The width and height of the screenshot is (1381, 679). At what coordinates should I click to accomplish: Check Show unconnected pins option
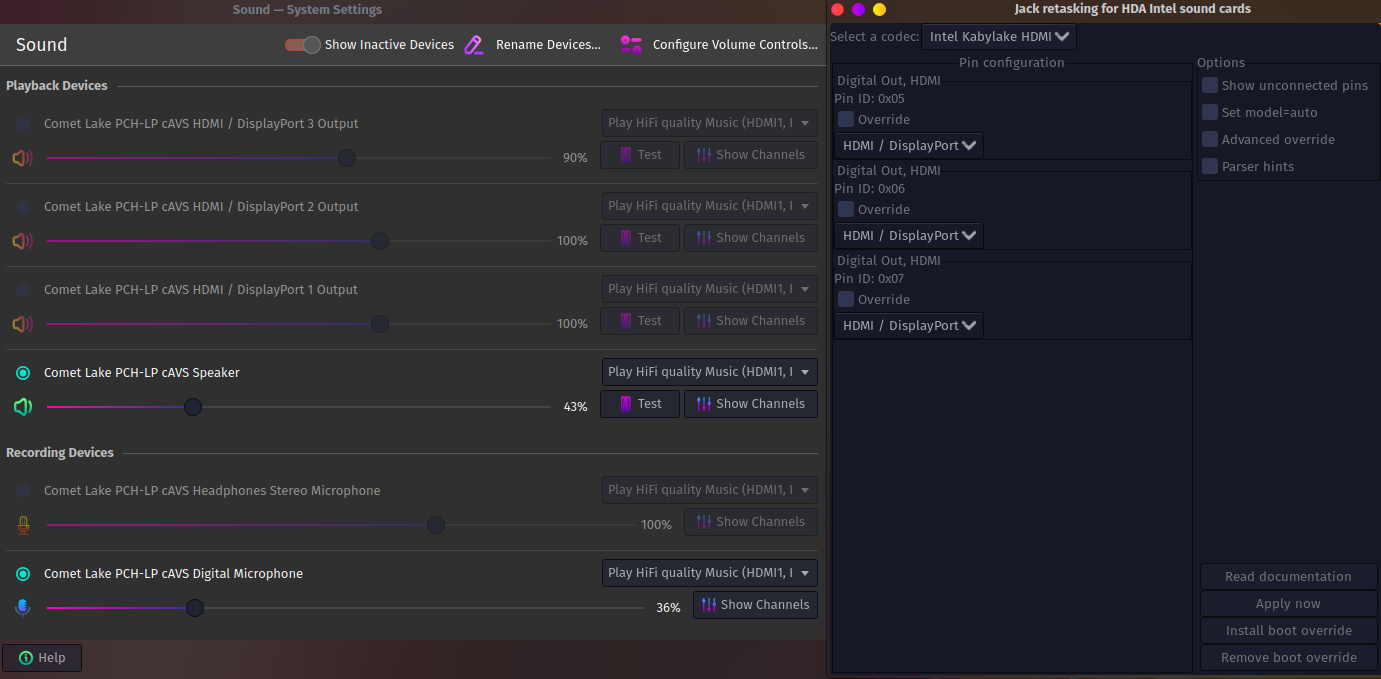point(1210,85)
